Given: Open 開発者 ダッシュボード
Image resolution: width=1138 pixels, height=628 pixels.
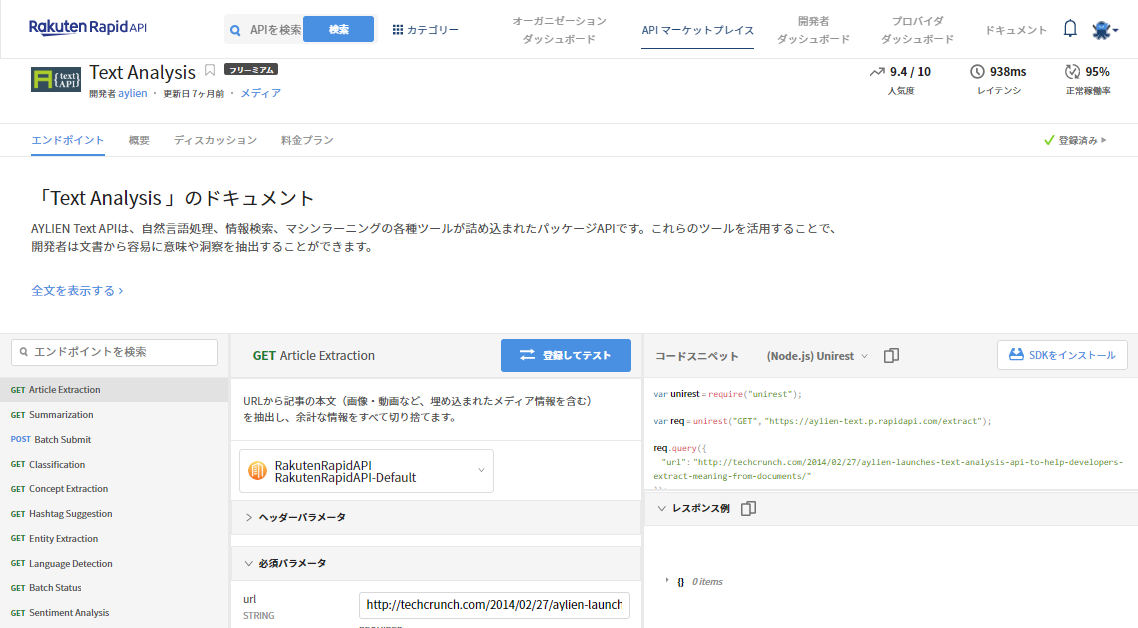Looking at the screenshot, I should 813,30.
